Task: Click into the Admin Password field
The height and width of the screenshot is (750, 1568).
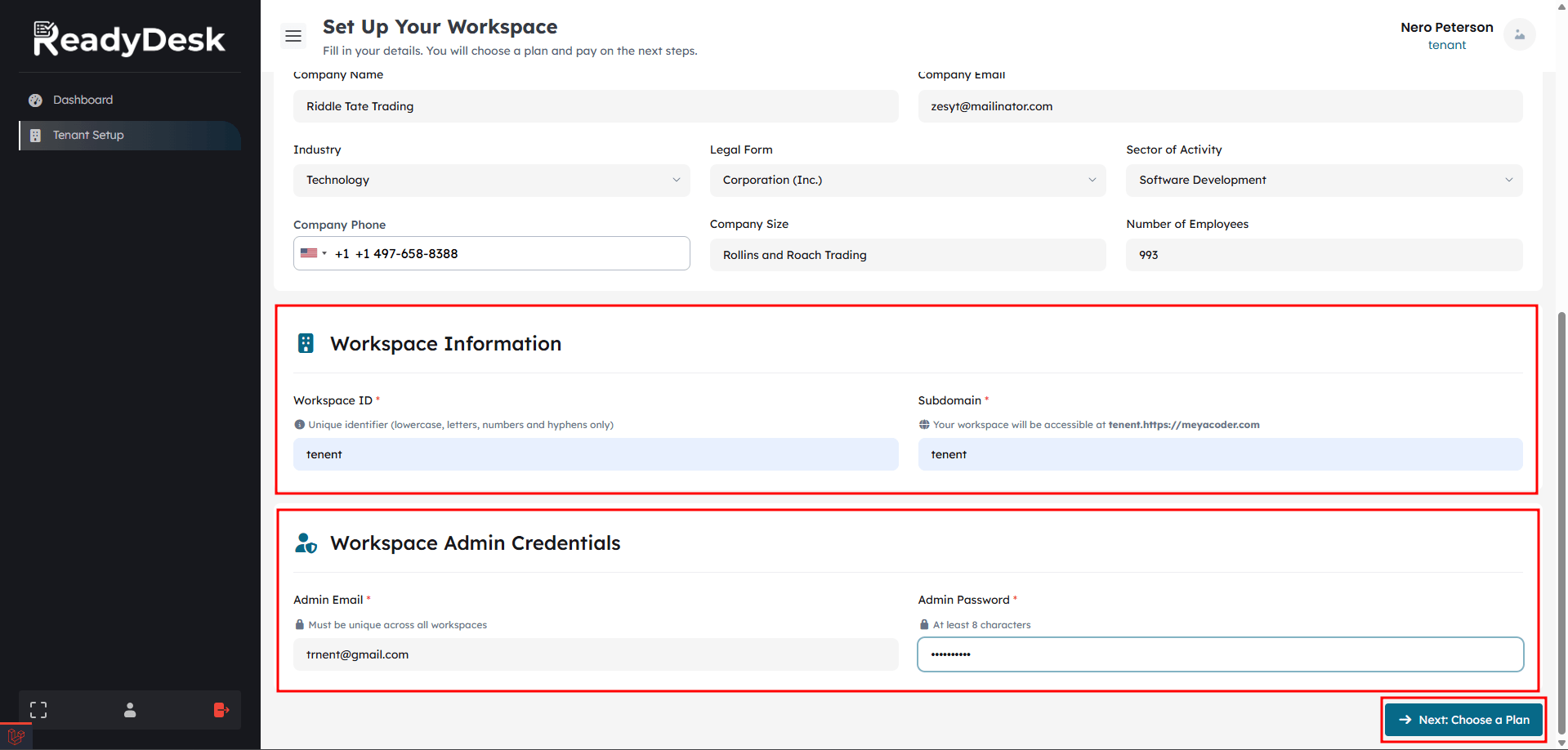Action: coord(1220,654)
